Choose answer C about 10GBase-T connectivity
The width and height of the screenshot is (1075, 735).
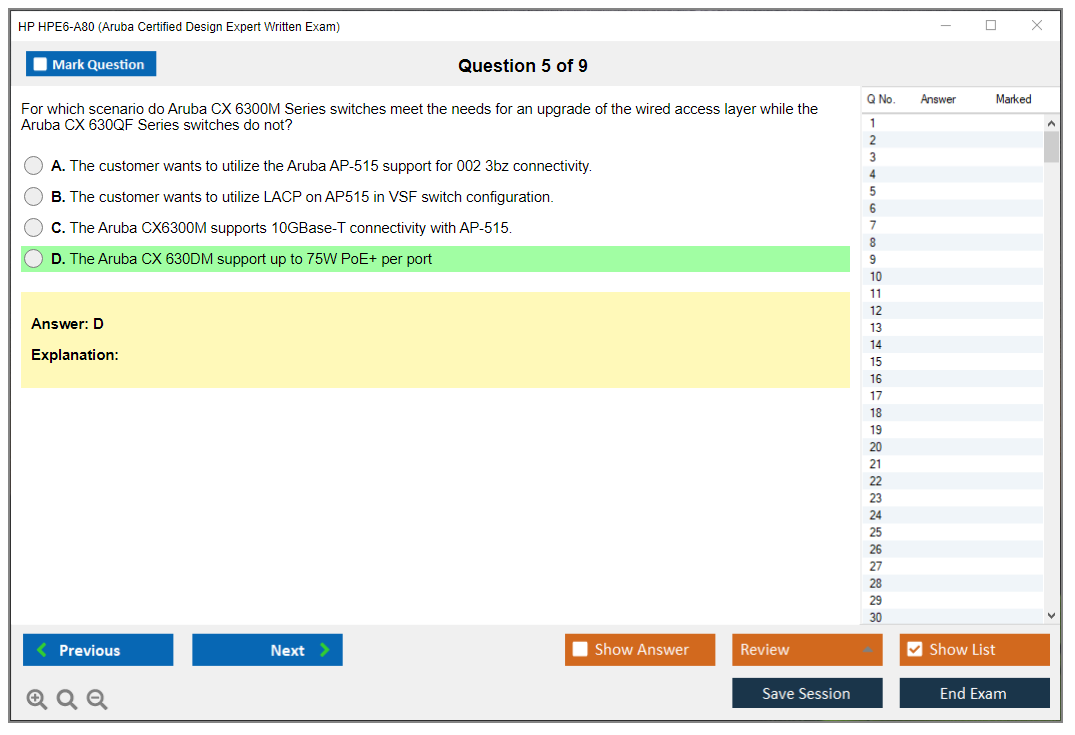34,228
